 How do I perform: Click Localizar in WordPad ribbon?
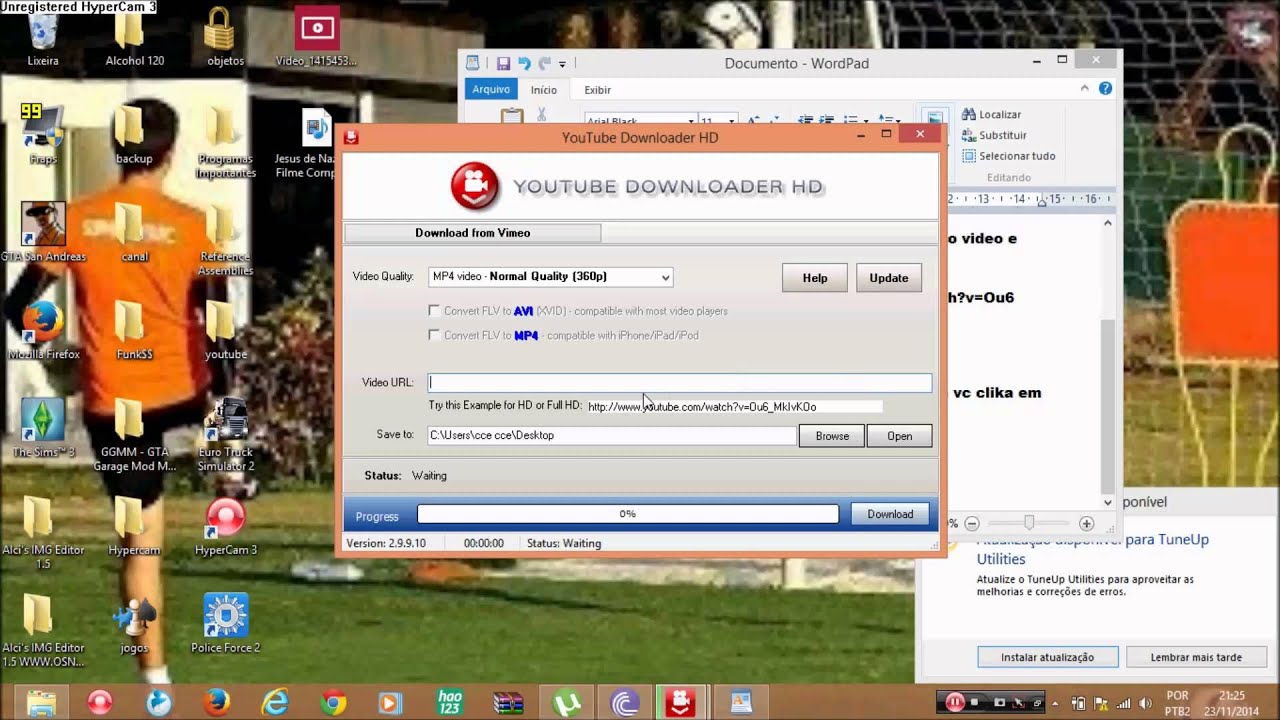(992, 114)
